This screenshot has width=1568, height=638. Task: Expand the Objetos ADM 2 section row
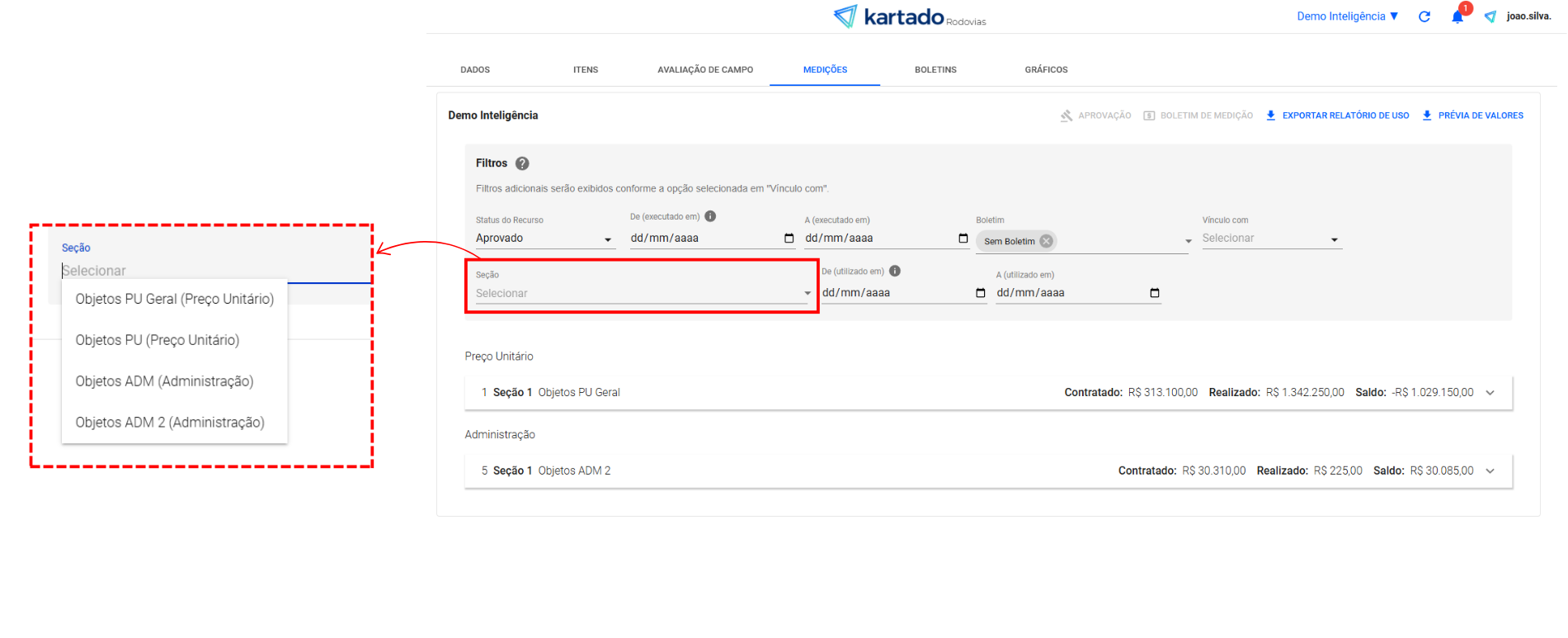[1490, 471]
